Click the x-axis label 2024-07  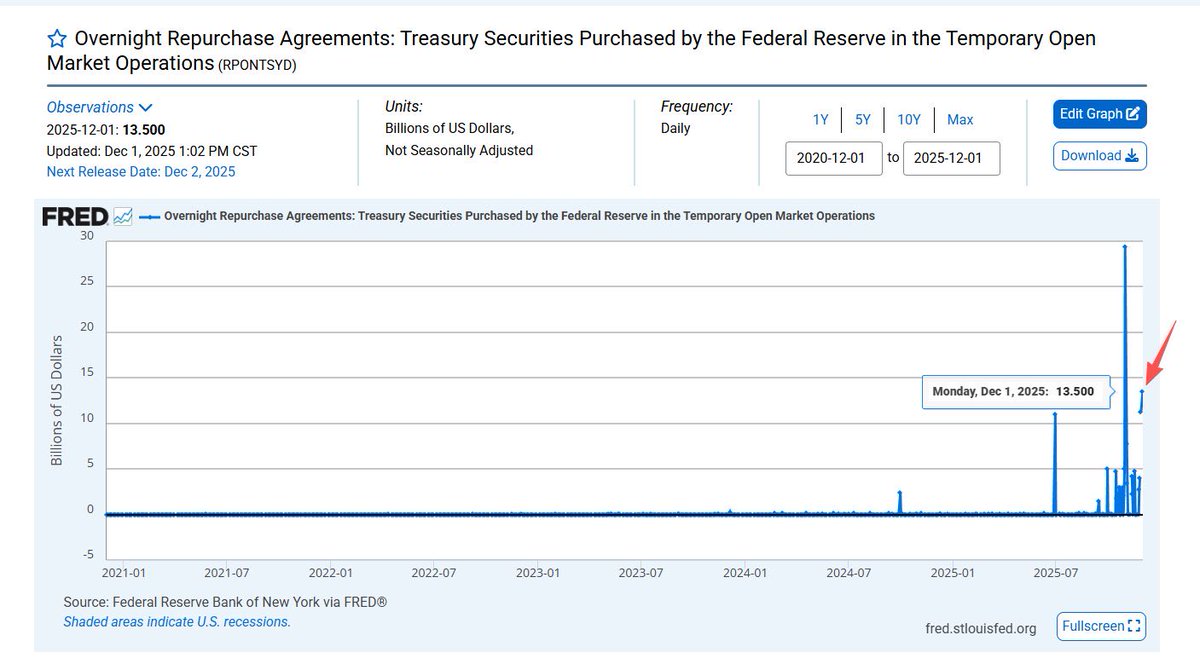(x=849, y=573)
